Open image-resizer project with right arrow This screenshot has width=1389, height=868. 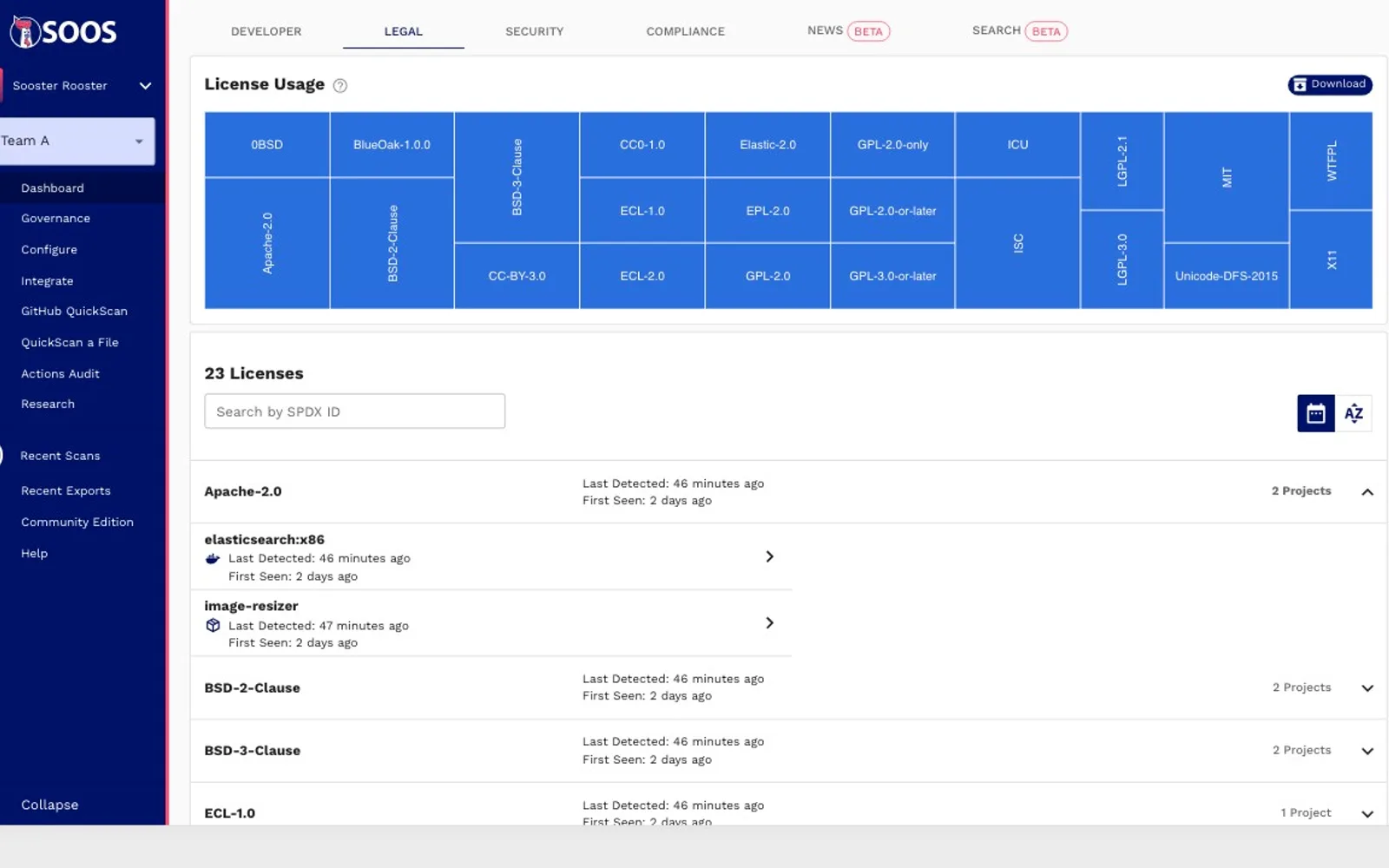769,622
